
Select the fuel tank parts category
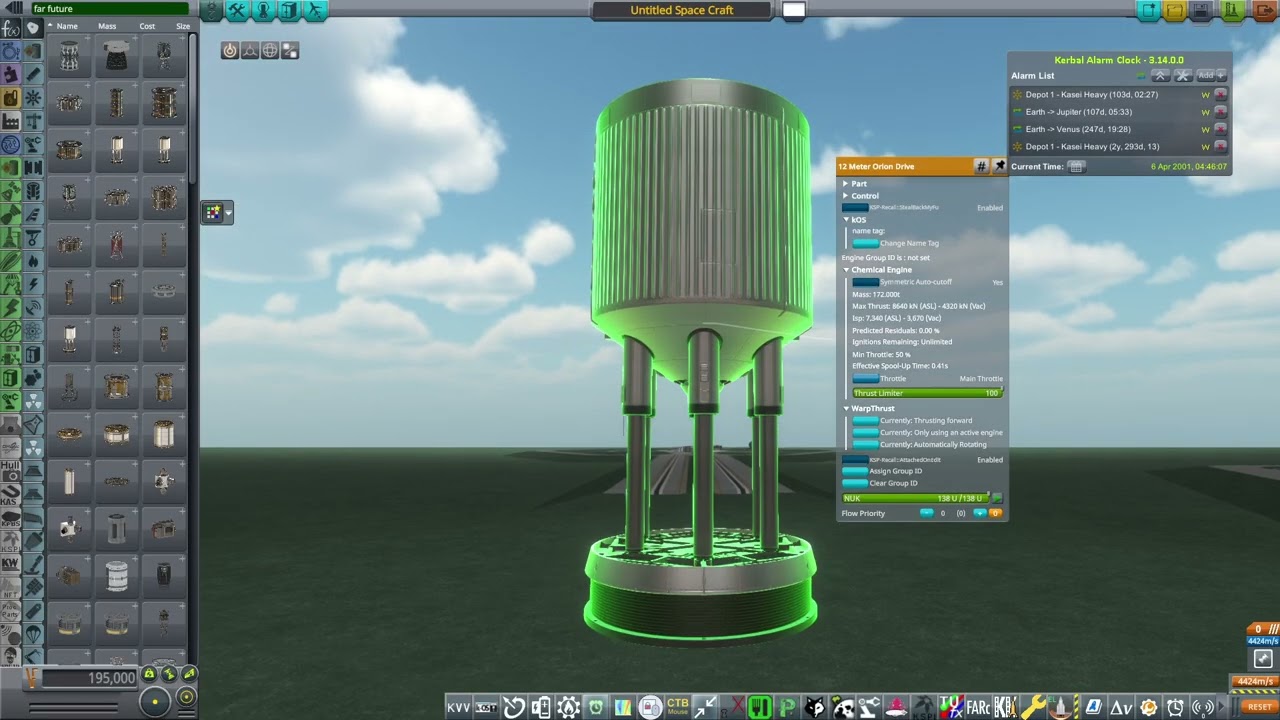pos(10,98)
